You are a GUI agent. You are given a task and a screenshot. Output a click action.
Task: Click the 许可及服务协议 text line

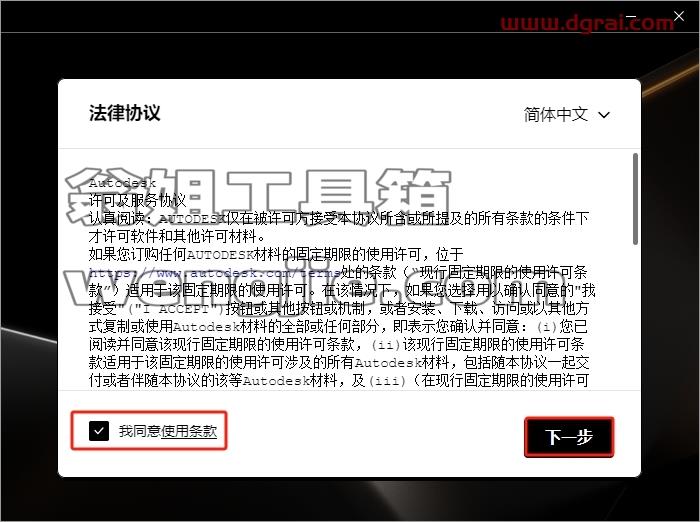click(x=137, y=200)
